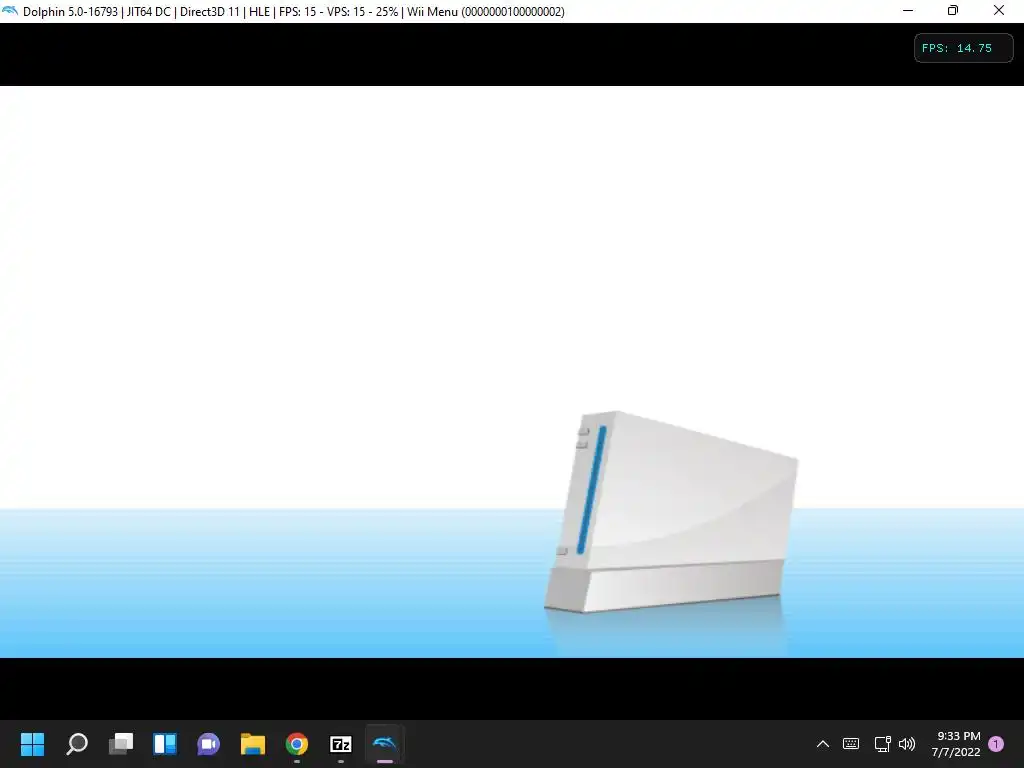
Task: Select the Dolphin emulator taskbar icon
Action: coord(385,744)
